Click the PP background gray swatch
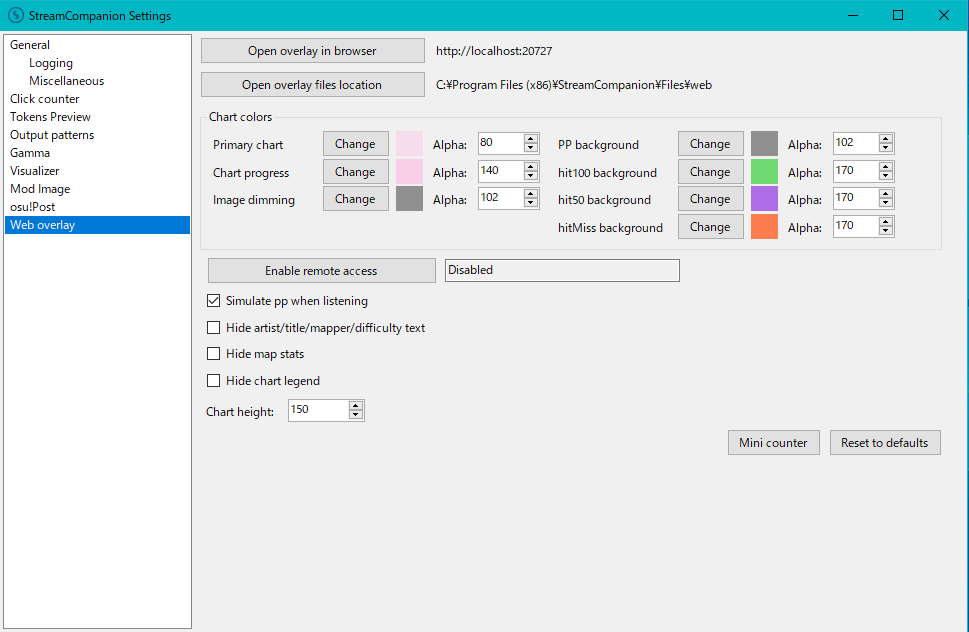Screen dimensions: 969x632 coord(764,143)
